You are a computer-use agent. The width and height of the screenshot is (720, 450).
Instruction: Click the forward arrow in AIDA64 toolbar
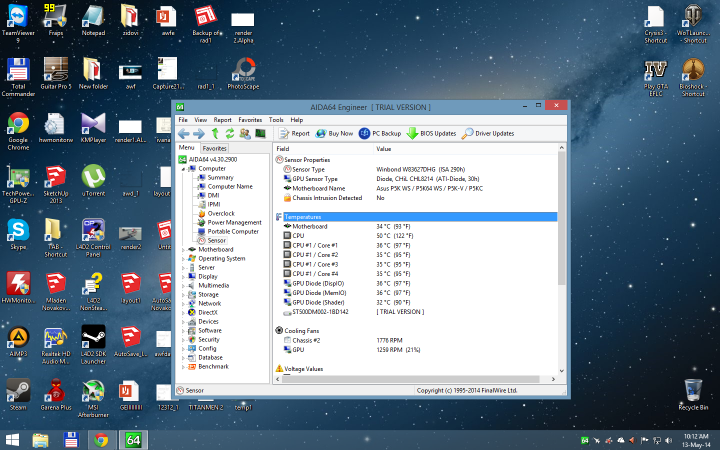[x=199, y=134]
